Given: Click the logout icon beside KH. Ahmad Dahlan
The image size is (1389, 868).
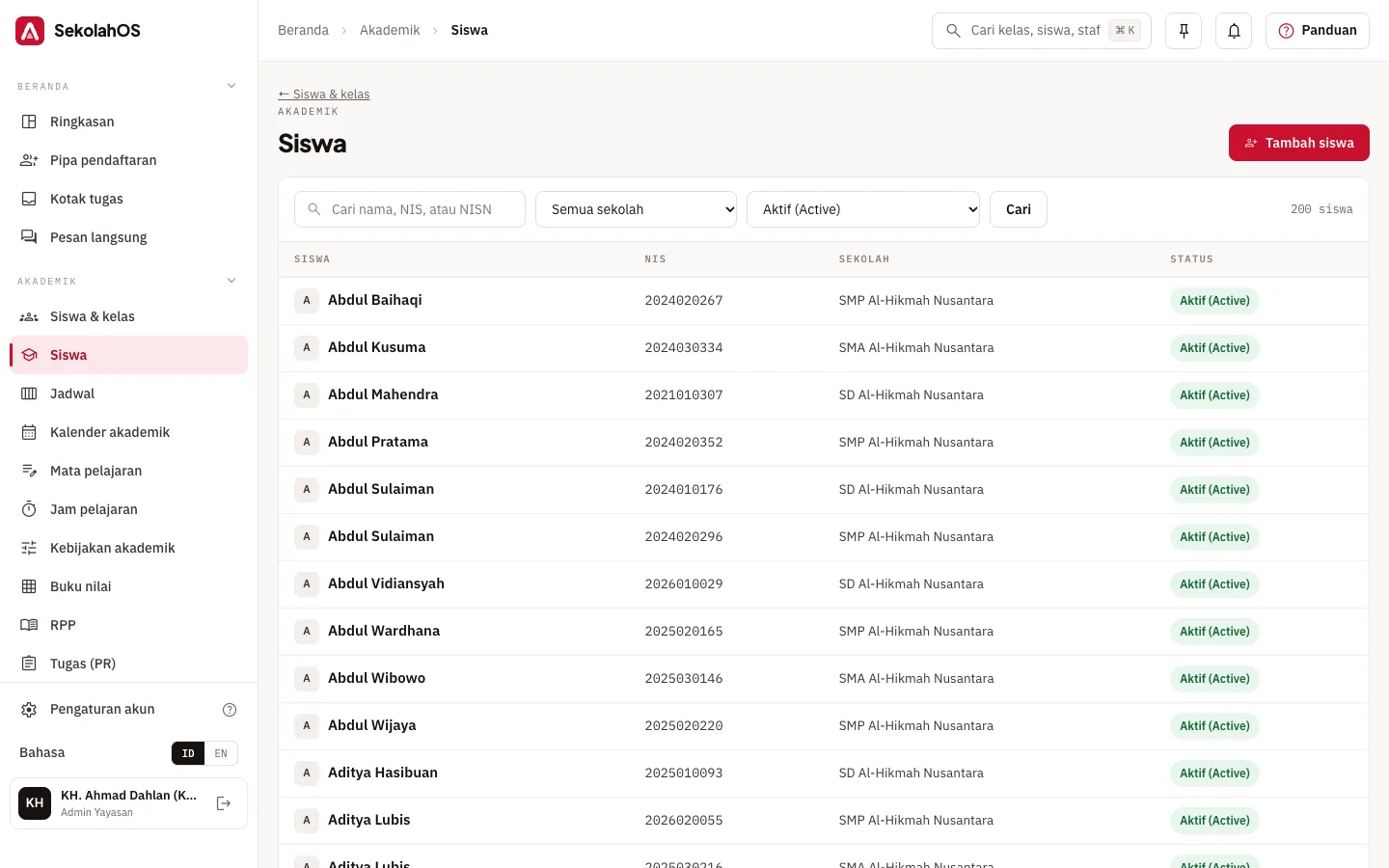Looking at the screenshot, I should (x=224, y=803).
